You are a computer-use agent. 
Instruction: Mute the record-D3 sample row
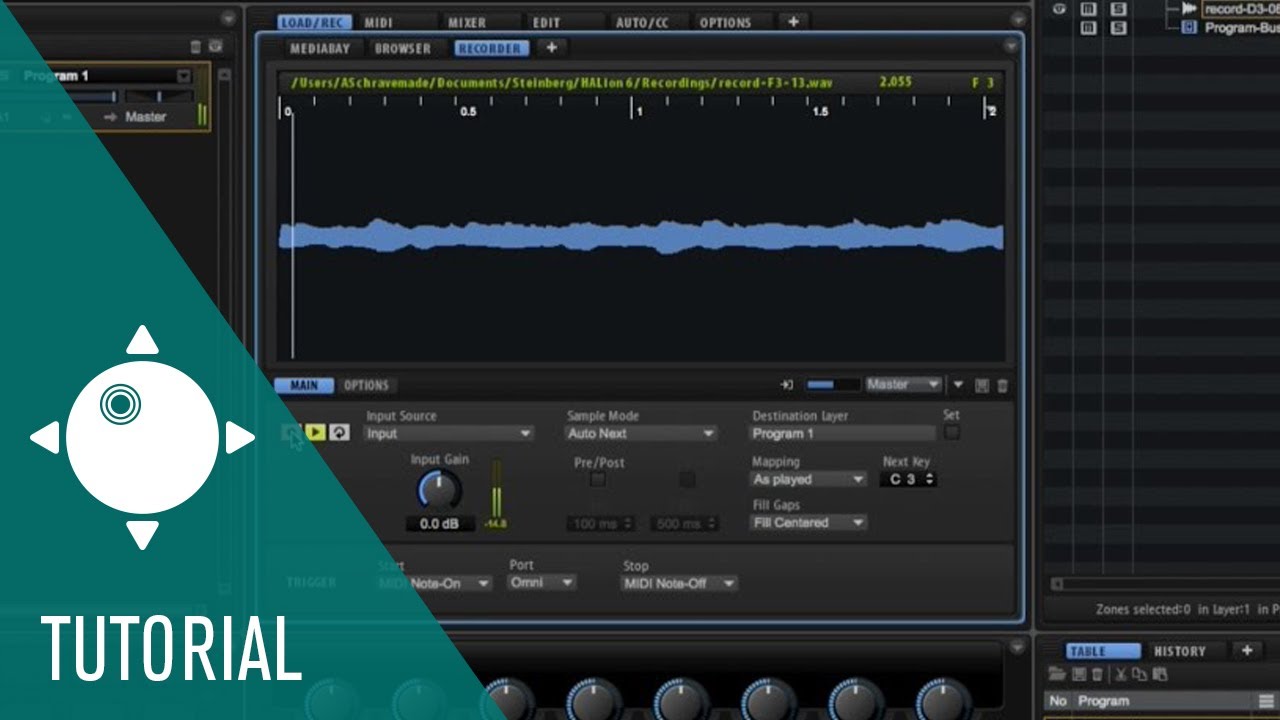coord(1089,9)
